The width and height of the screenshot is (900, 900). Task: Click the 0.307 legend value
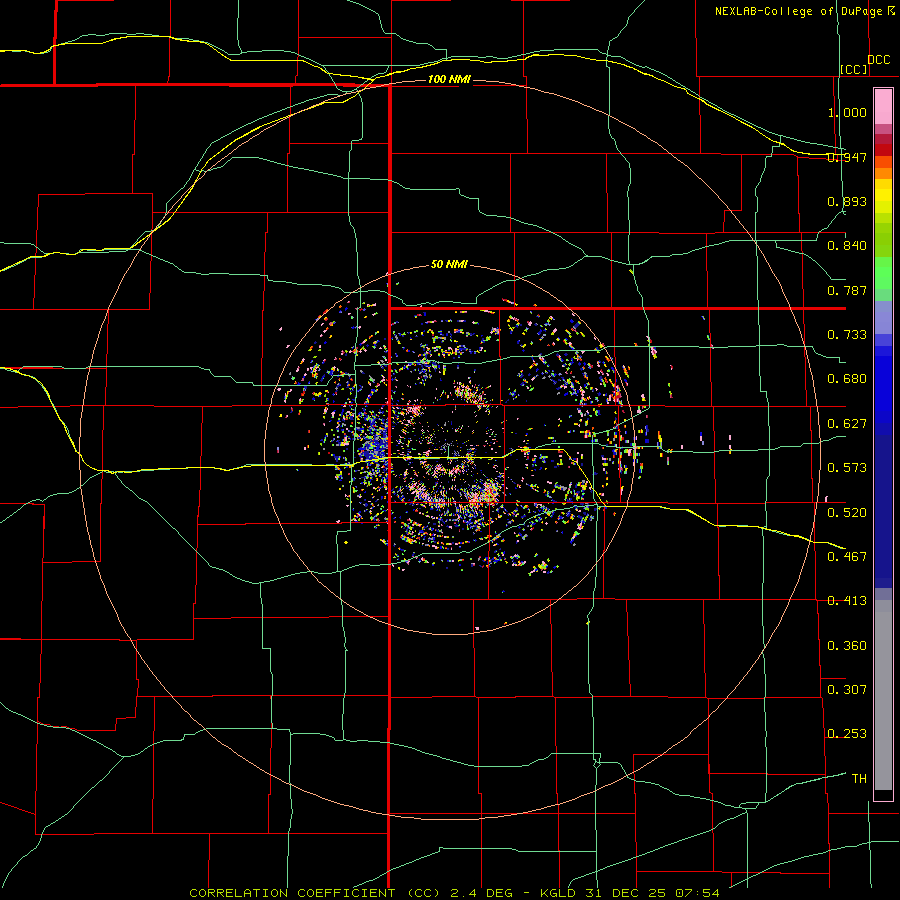pyautogui.click(x=847, y=690)
